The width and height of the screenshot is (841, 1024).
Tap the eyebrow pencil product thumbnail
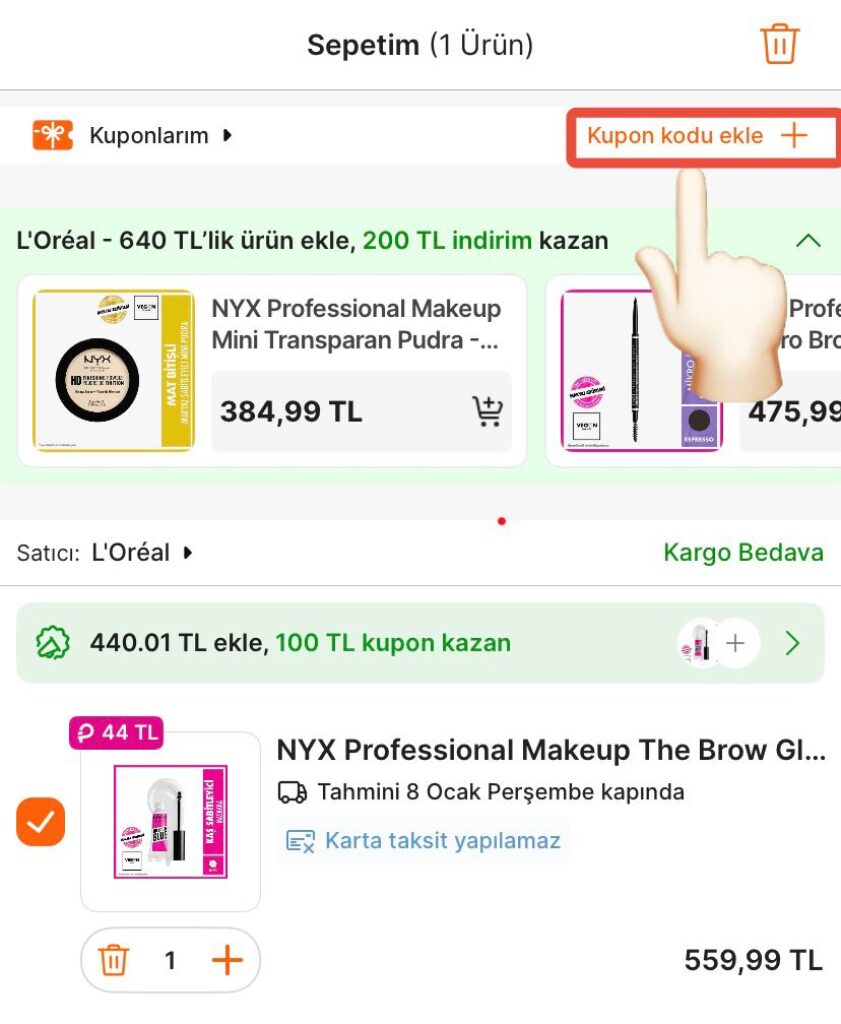tap(640, 370)
